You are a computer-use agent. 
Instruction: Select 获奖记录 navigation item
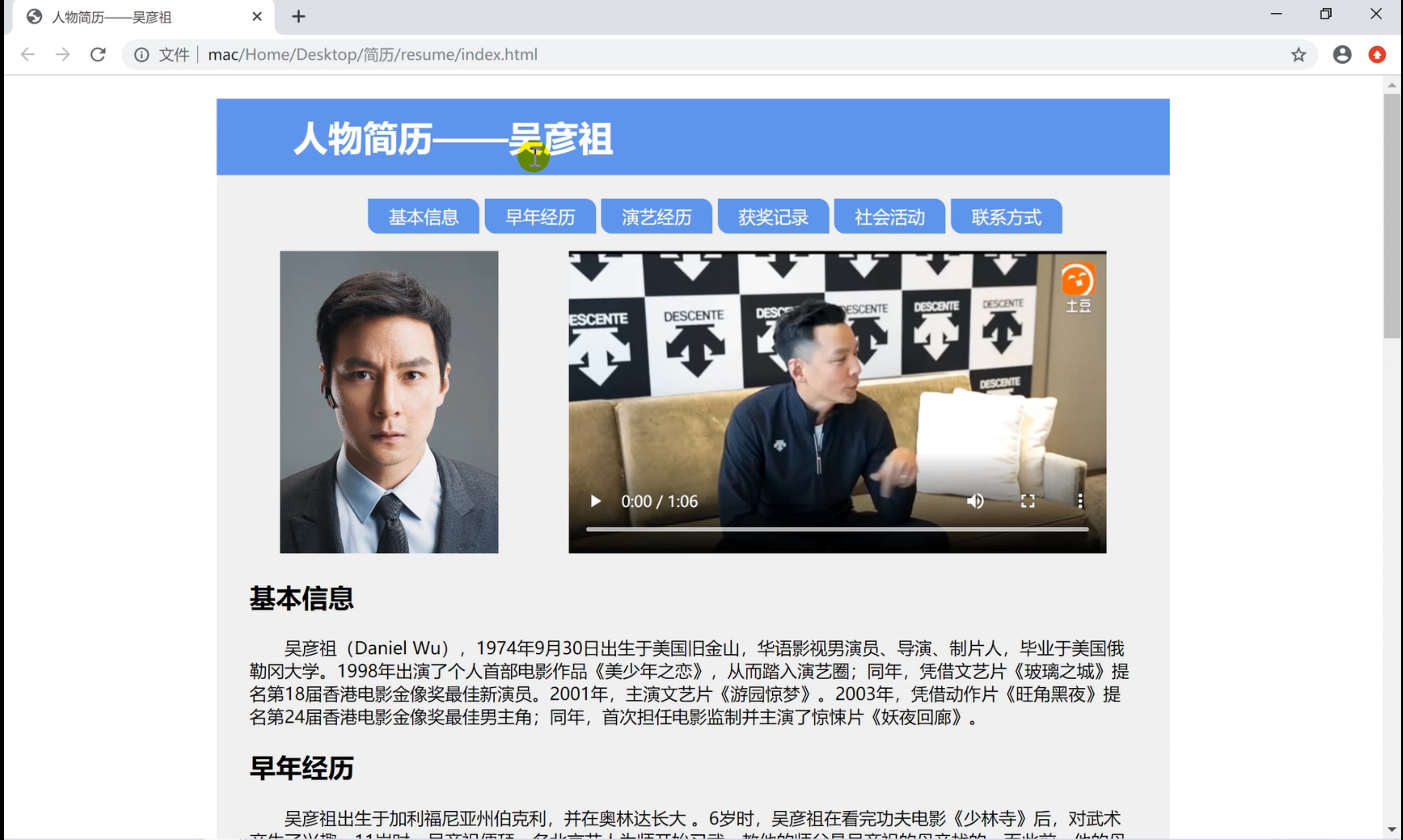(773, 217)
